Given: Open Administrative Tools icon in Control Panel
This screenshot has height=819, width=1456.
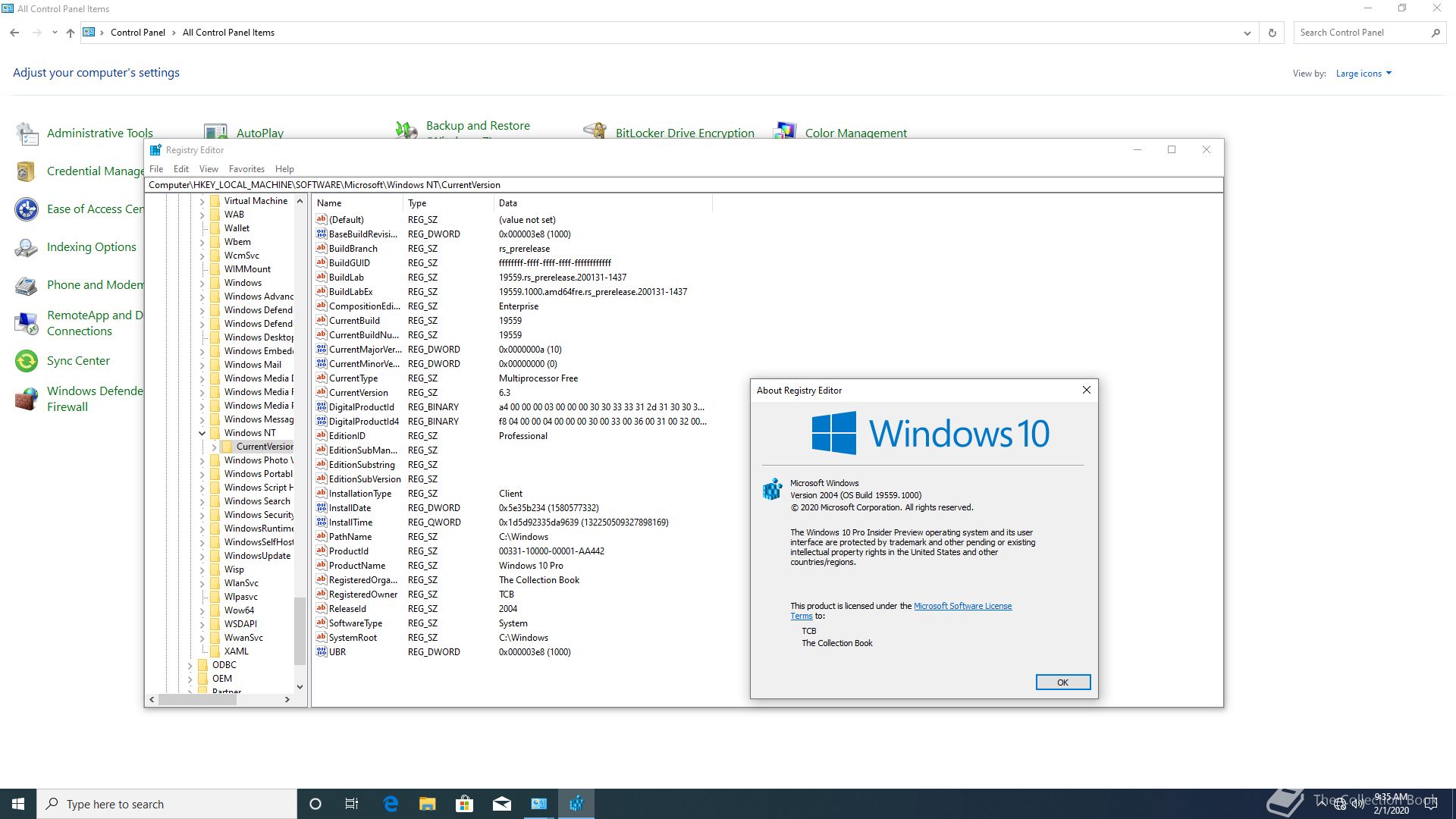Looking at the screenshot, I should 27,133.
